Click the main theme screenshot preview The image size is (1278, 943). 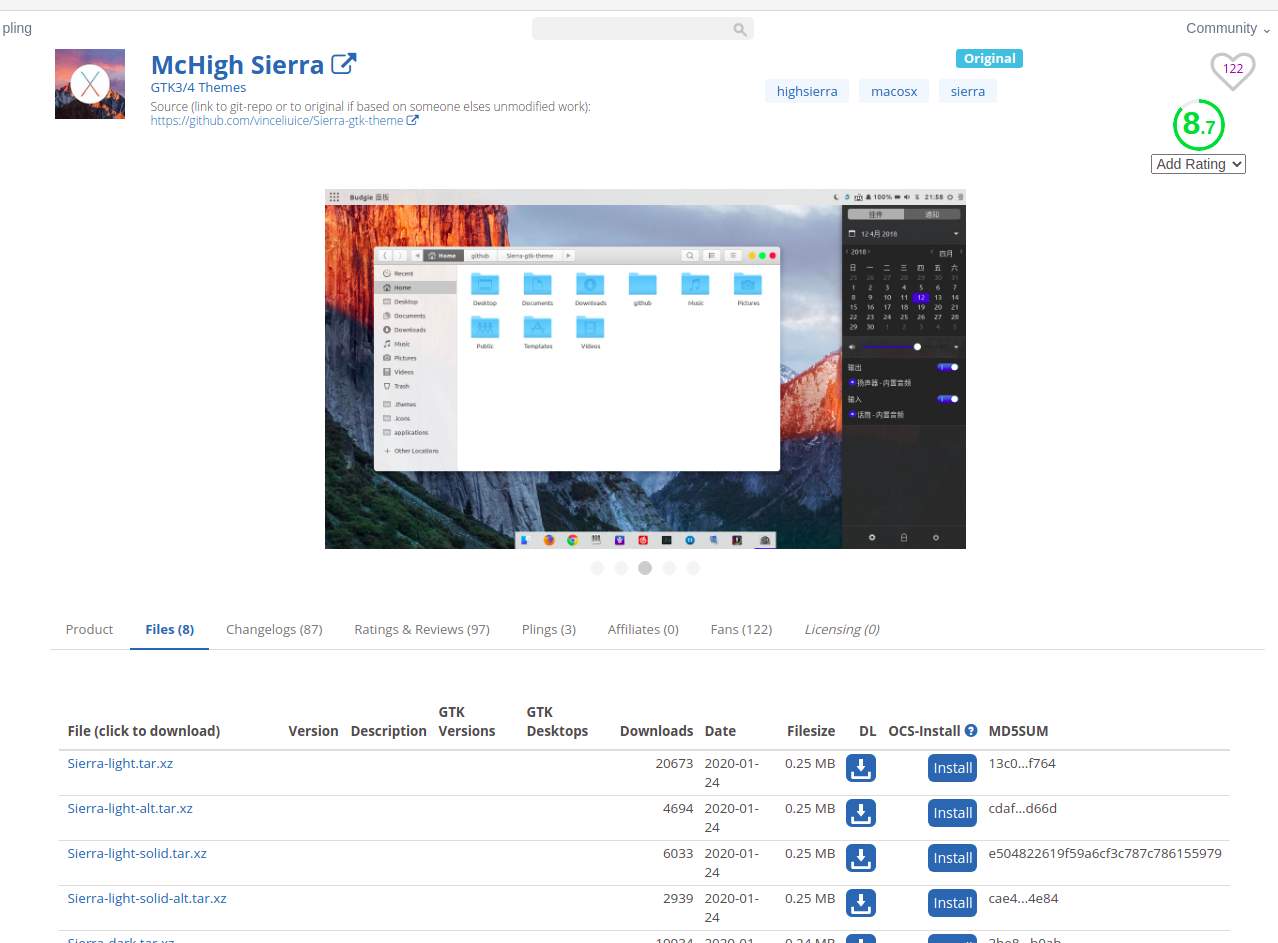click(645, 369)
